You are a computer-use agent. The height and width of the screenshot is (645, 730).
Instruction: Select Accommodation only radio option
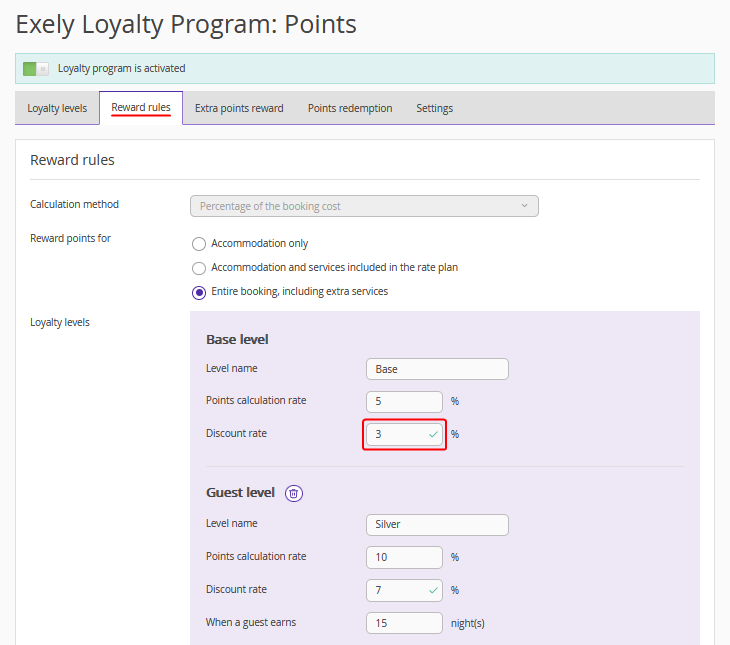tap(199, 244)
